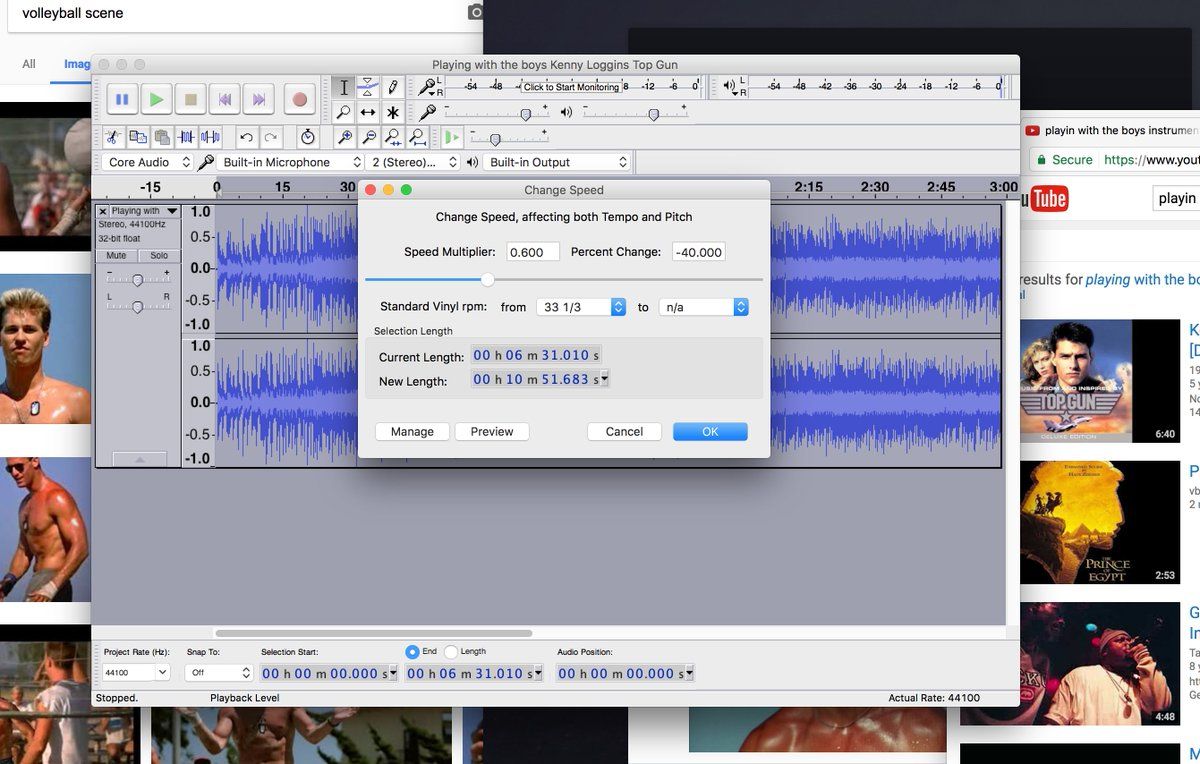1200x764 pixels.
Task: Click the Speed Multiplier input field
Action: click(532, 252)
